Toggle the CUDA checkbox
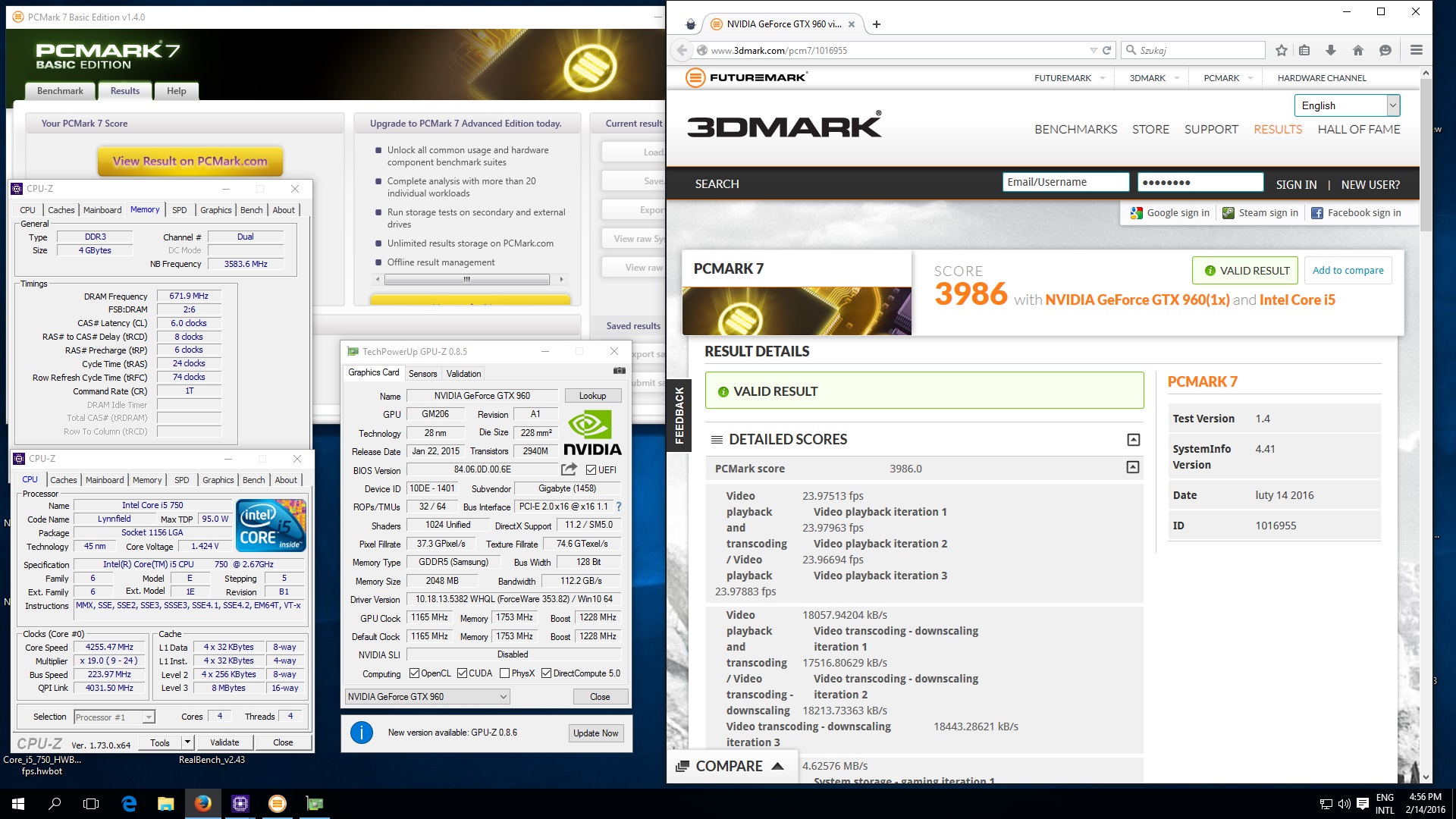 462,673
